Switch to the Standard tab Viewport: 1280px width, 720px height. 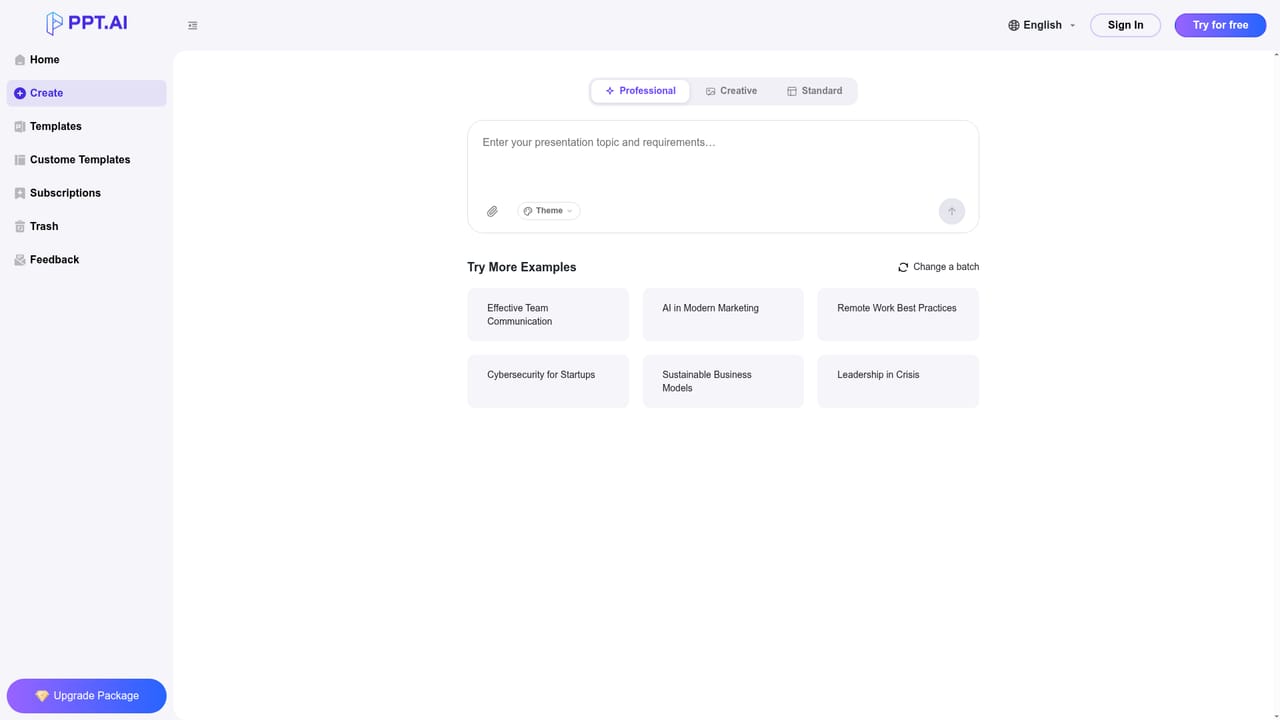pyautogui.click(x=814, y=91)
